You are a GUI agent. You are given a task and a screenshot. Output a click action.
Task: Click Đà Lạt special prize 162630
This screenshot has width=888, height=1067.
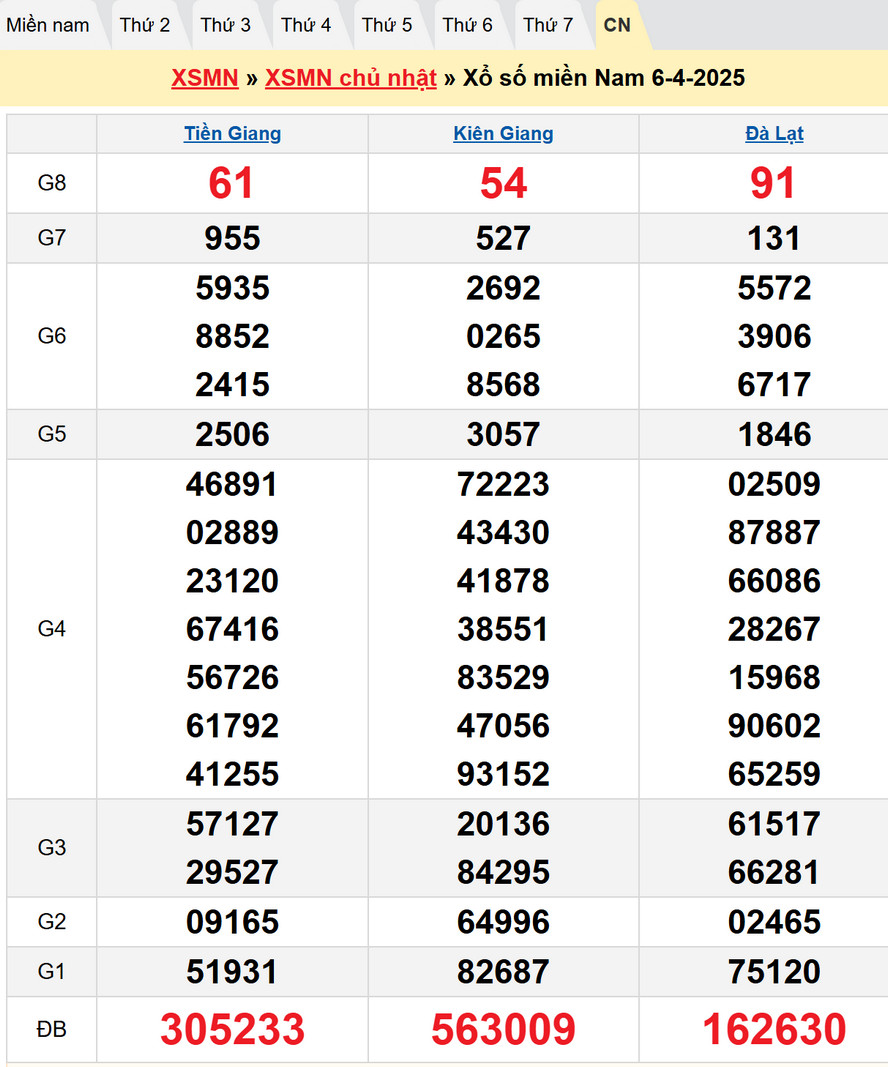774,1030
